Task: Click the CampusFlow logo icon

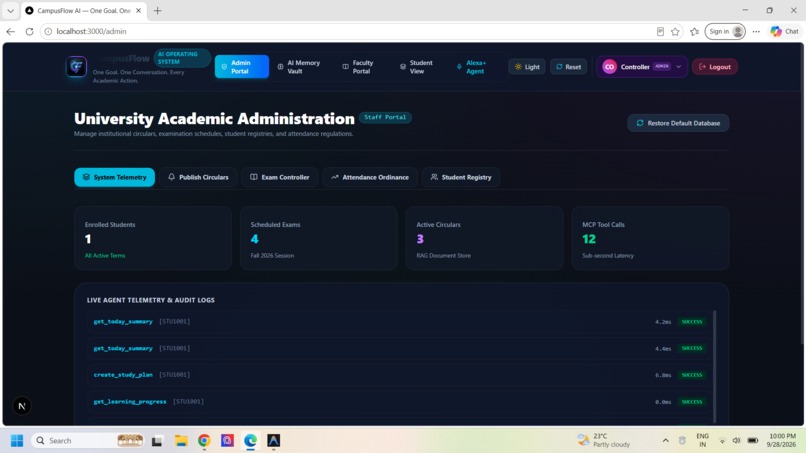Action: (76, 67)
